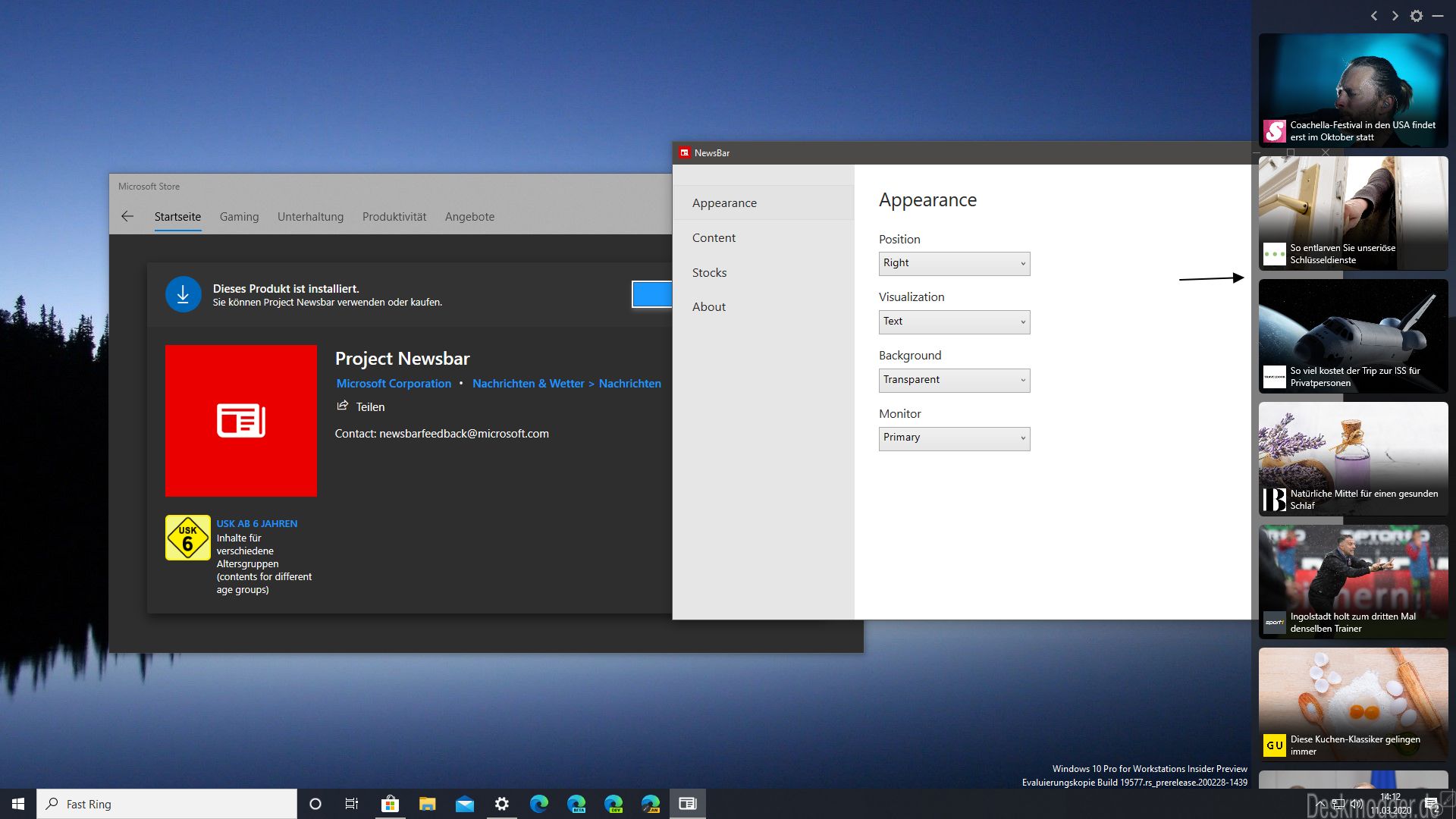This screenshot has height=819, width=1456.
Task: Select the About settings section
Action: 763,306
